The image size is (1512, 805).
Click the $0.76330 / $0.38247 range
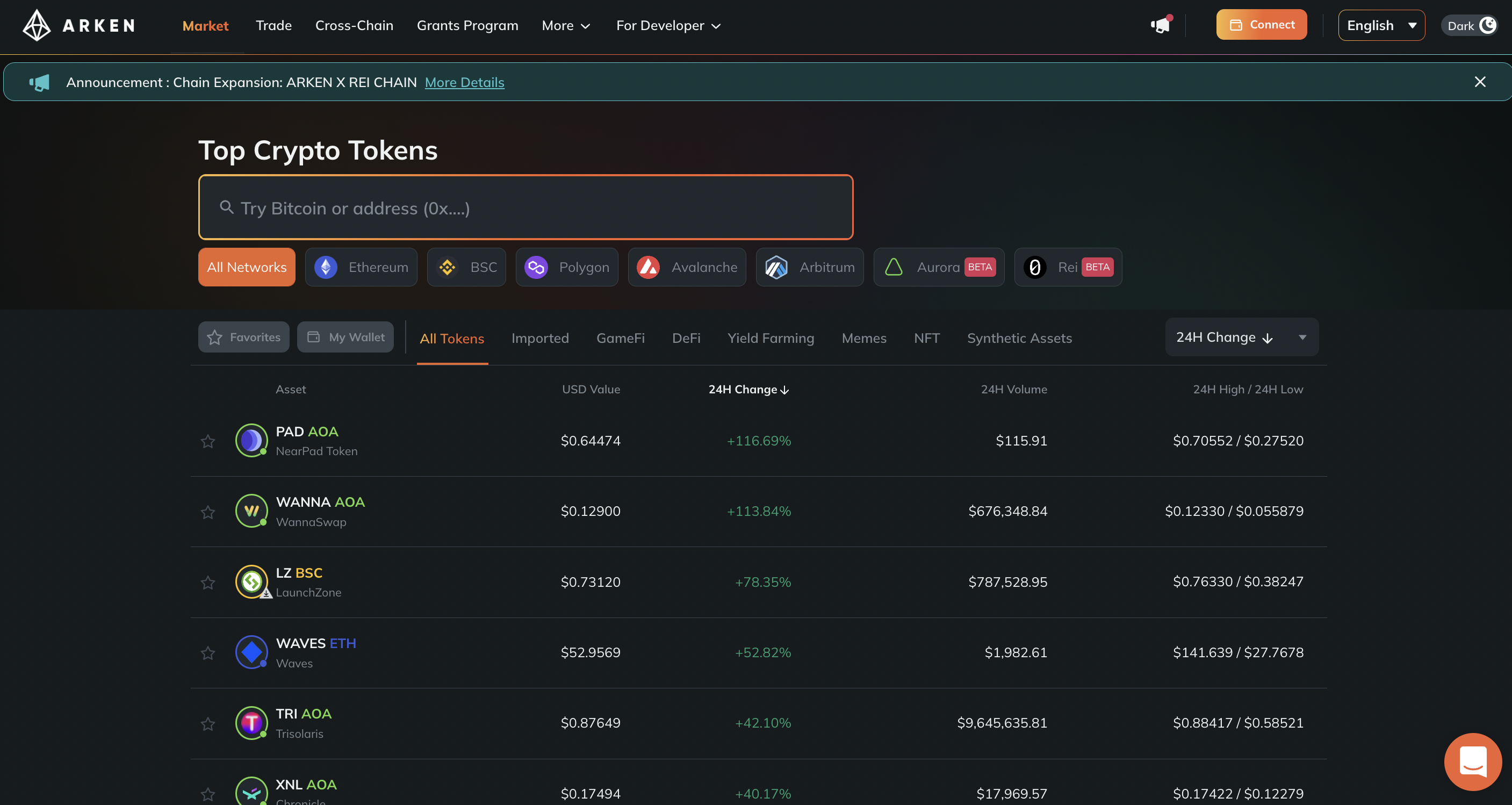[x=1238, y=581]
